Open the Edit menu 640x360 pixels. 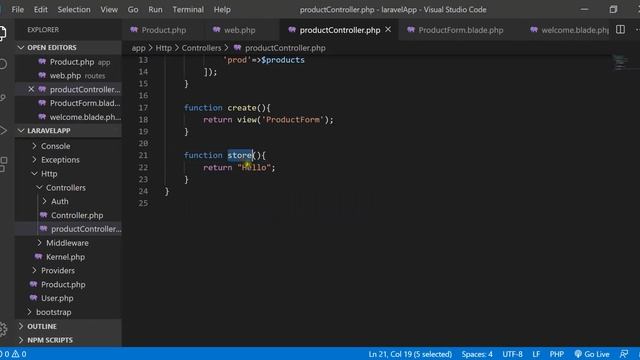40,9
